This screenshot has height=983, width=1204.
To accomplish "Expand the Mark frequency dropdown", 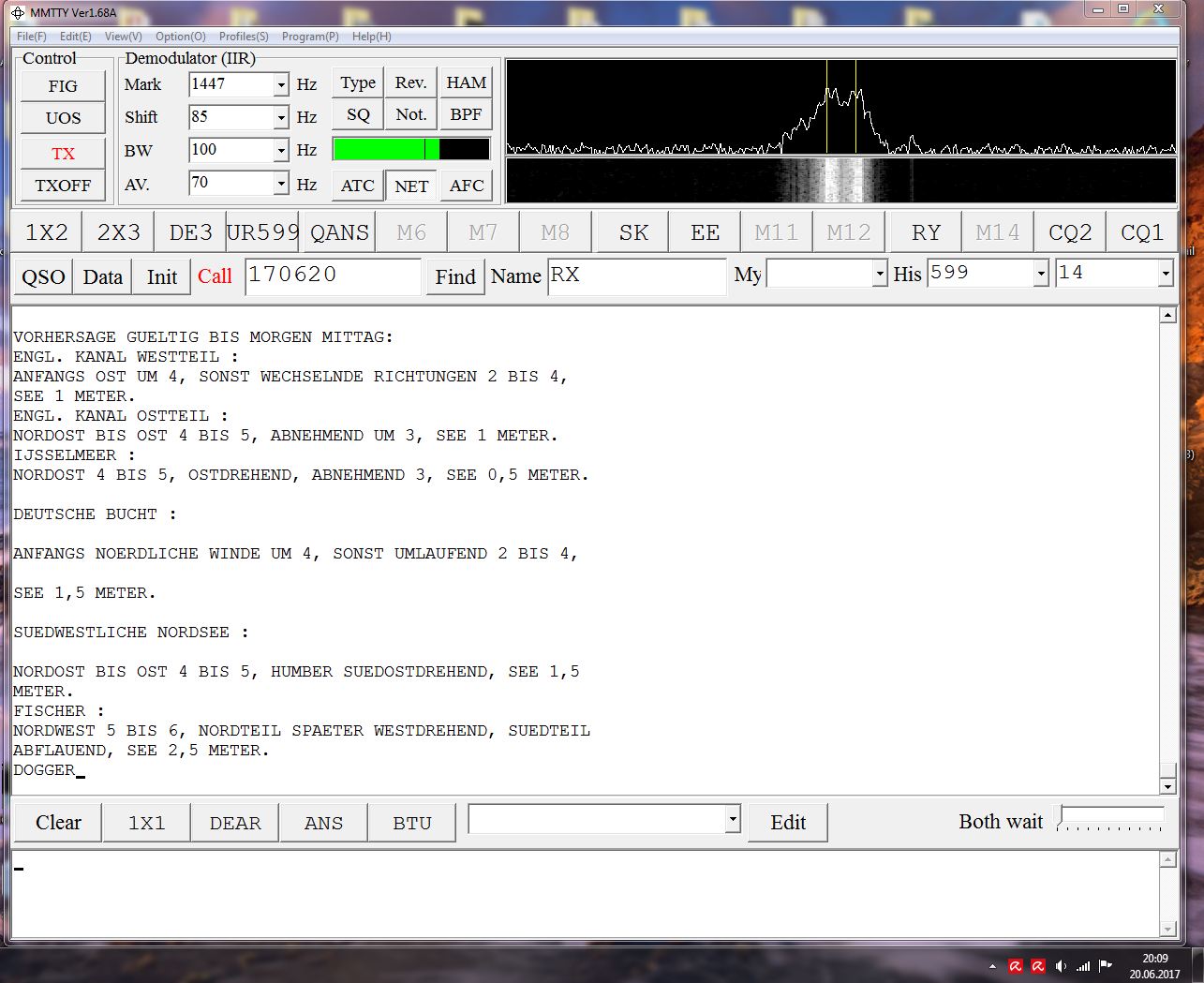I will (281, 85).
